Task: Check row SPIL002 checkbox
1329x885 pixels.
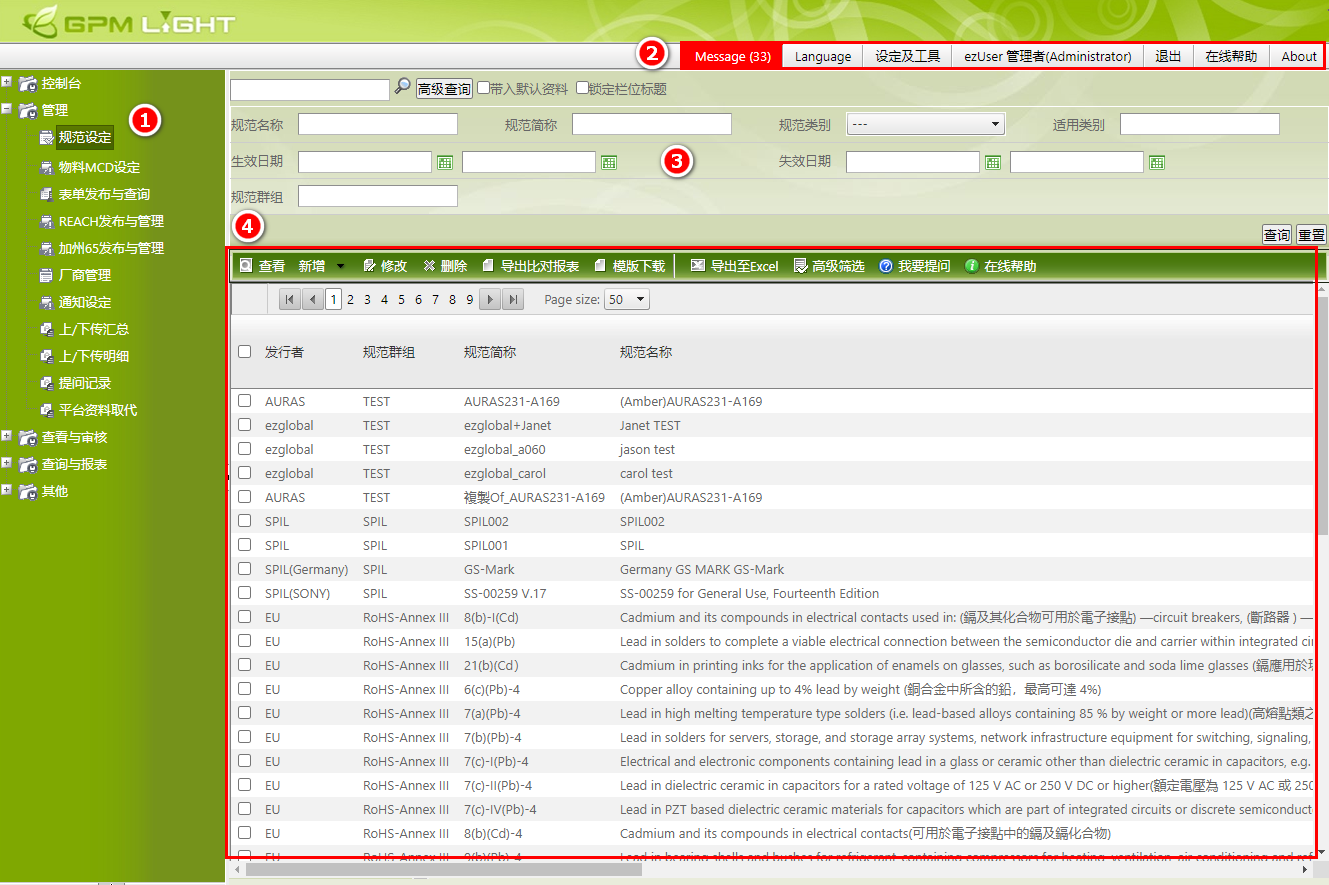Action: (x=245, y=521)
